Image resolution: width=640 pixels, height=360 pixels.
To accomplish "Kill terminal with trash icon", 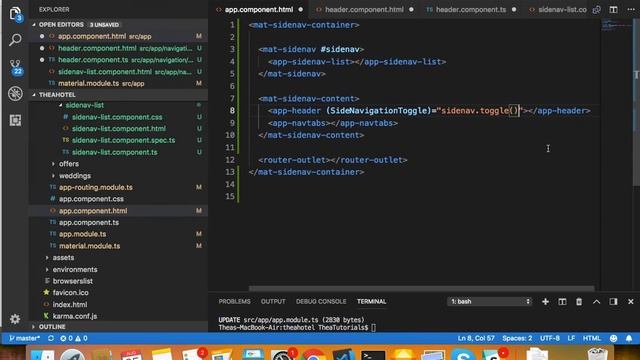I will (x=579, y=302).
